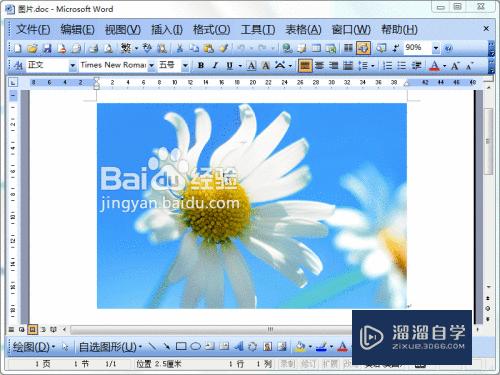Apply the drawing fill color bucket
The width and height of the screenshot is (500, 375).
(300, 347)
